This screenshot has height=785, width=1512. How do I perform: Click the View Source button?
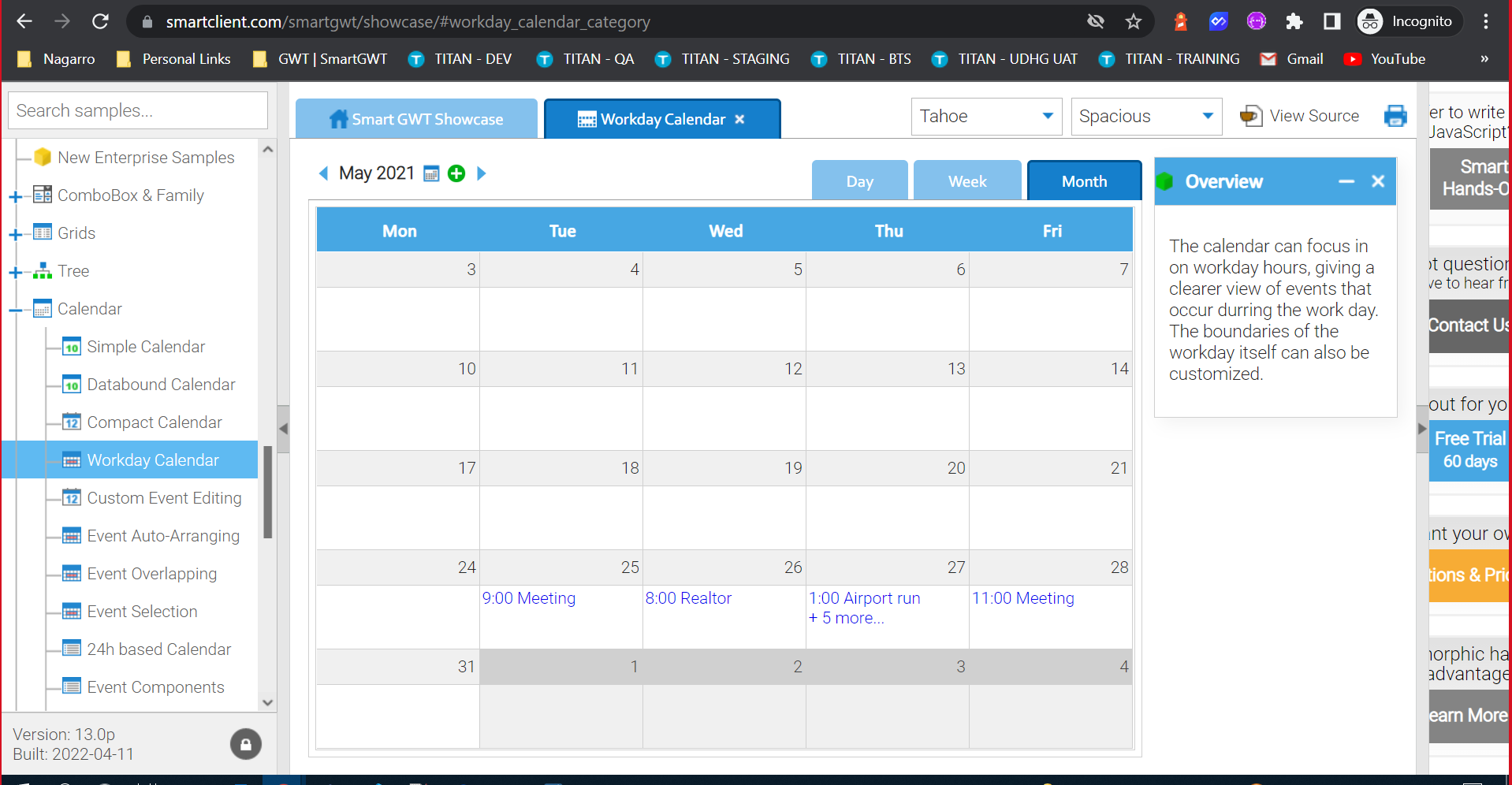pyautogui.click(x=1299, y=116)
